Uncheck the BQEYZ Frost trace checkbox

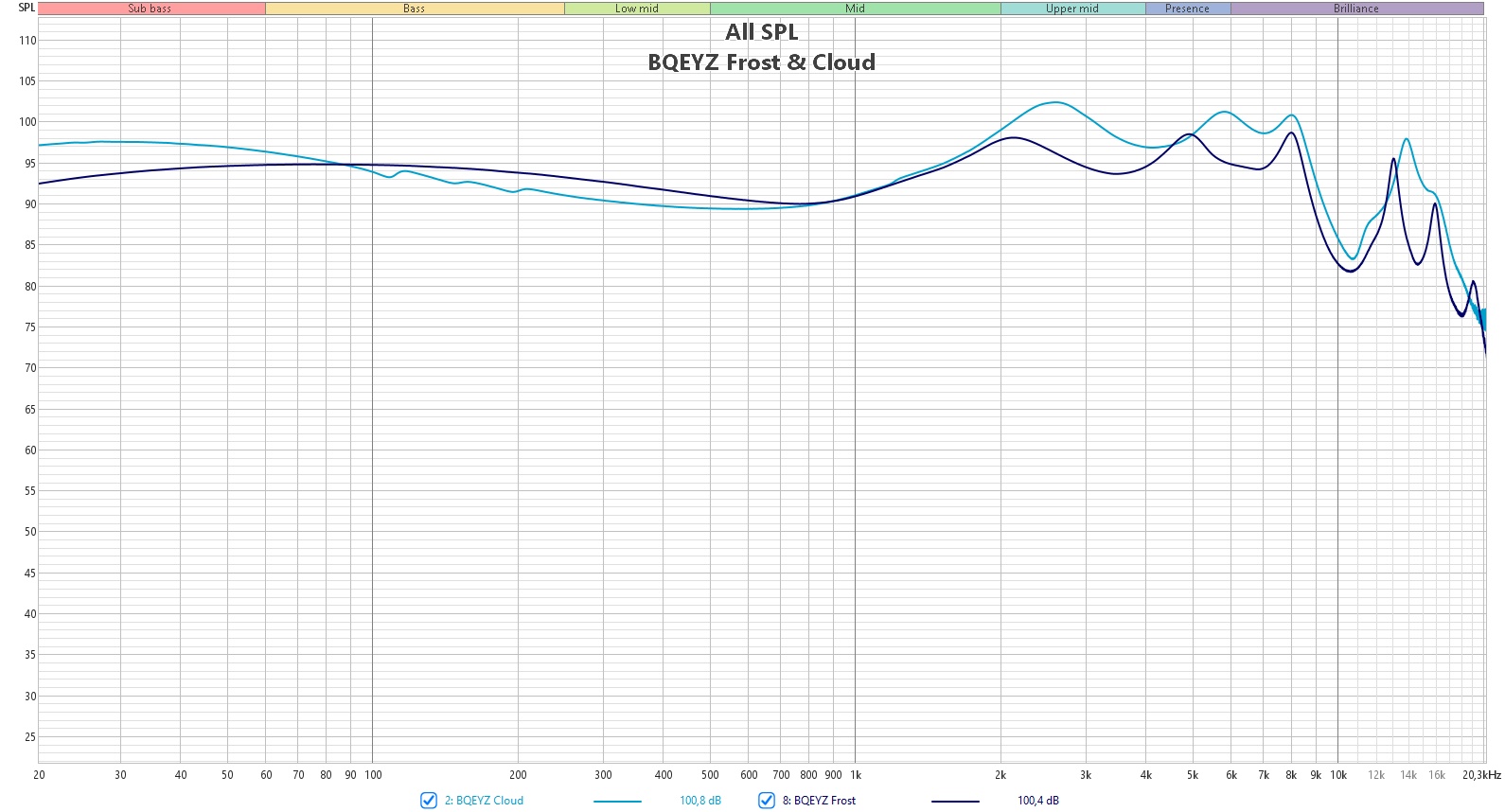click(x=767, y=801)
